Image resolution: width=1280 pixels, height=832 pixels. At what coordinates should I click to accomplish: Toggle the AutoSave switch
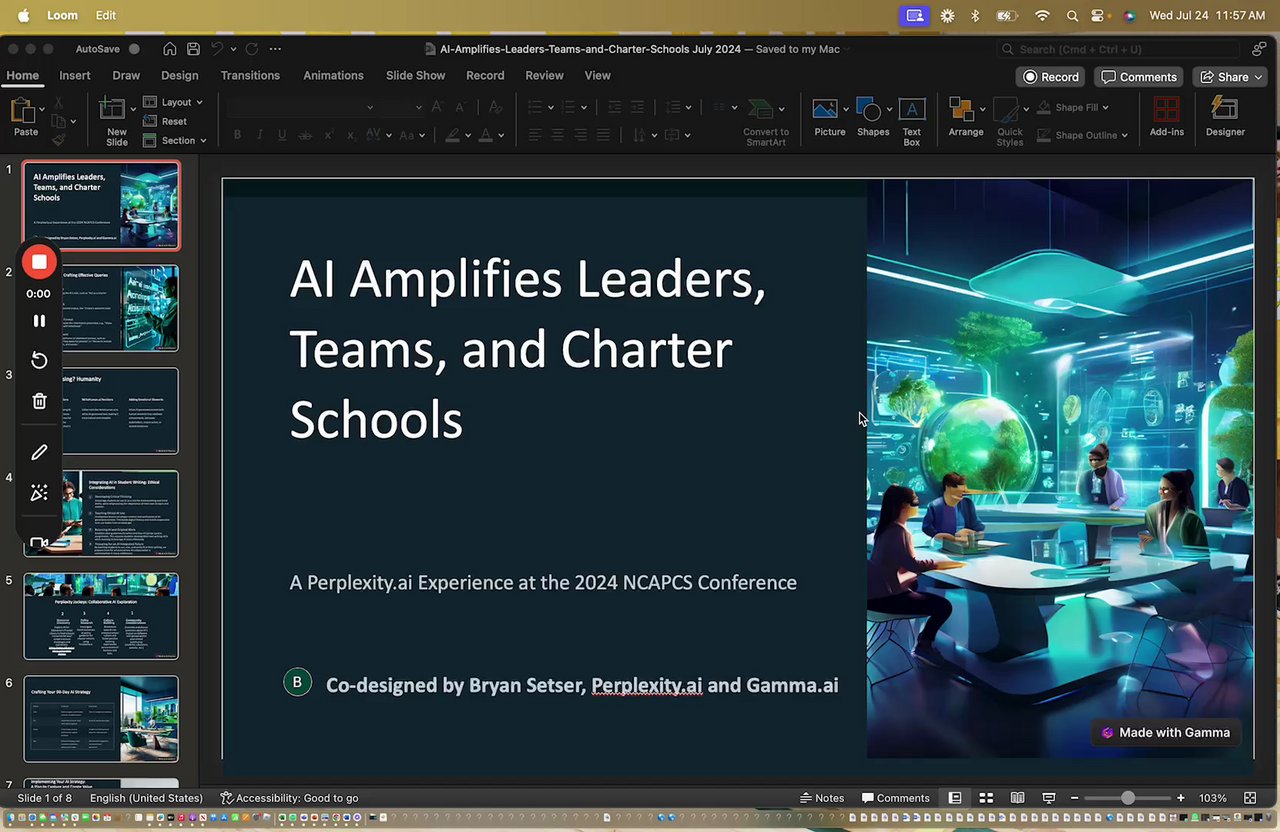pyautogui.click(x=134, y=49)
